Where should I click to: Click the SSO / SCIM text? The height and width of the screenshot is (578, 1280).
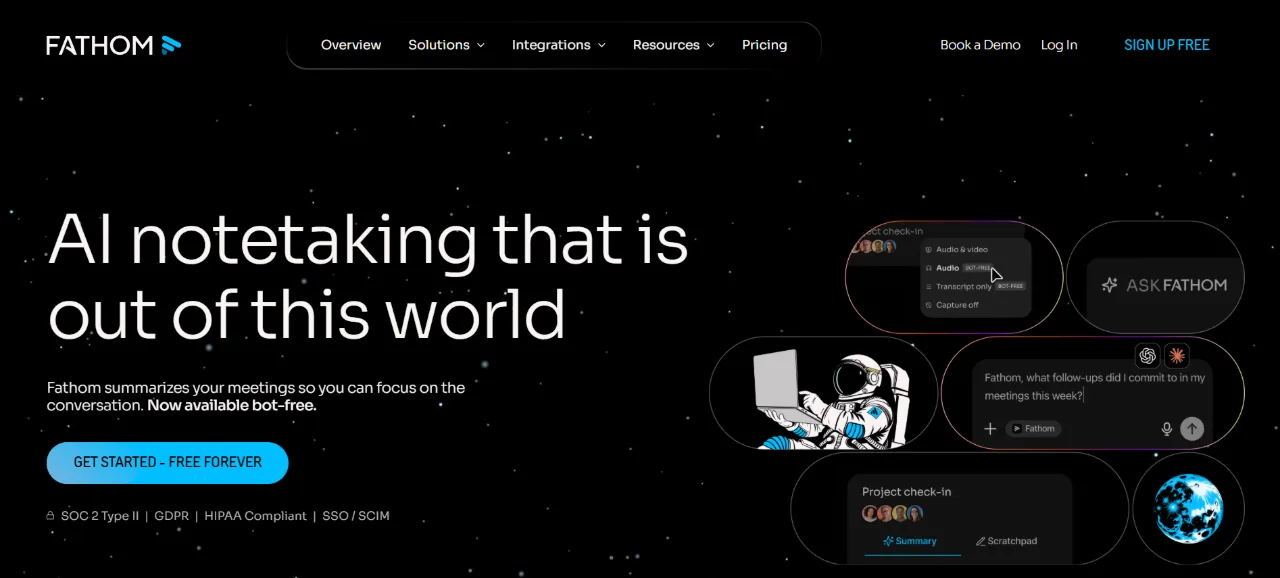click(356, 516)
